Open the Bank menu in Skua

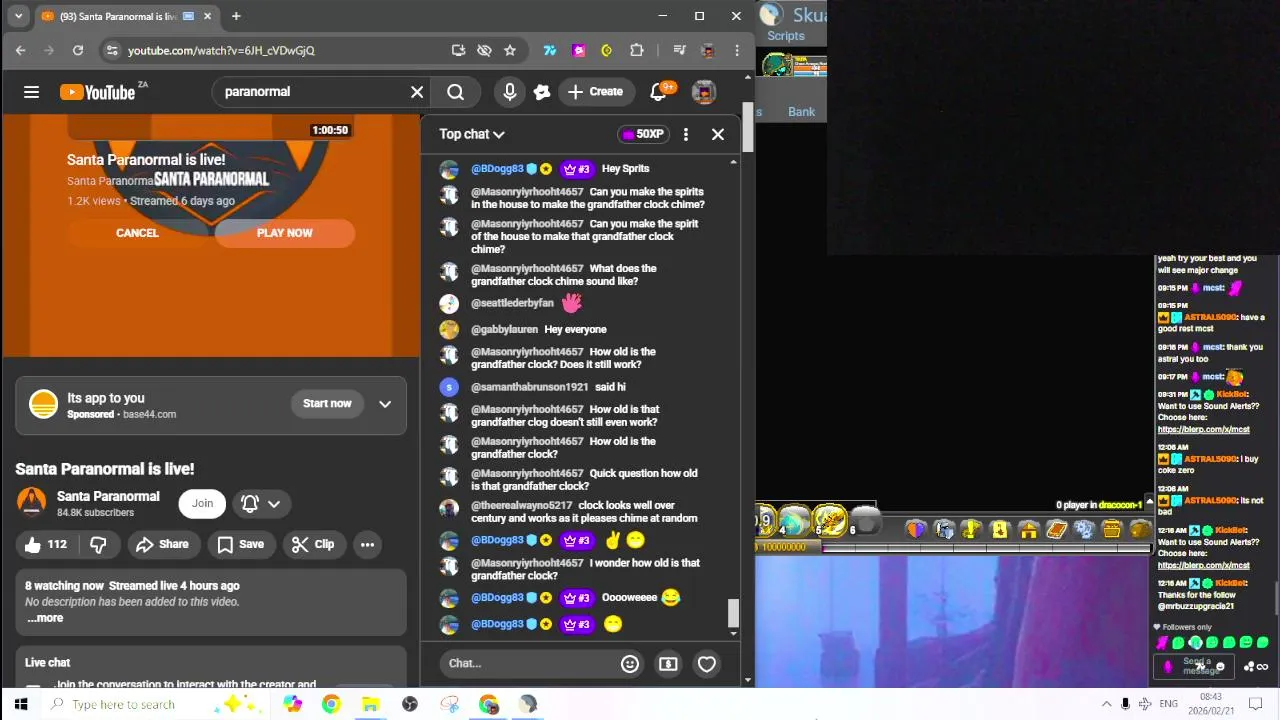coord(801,112)
